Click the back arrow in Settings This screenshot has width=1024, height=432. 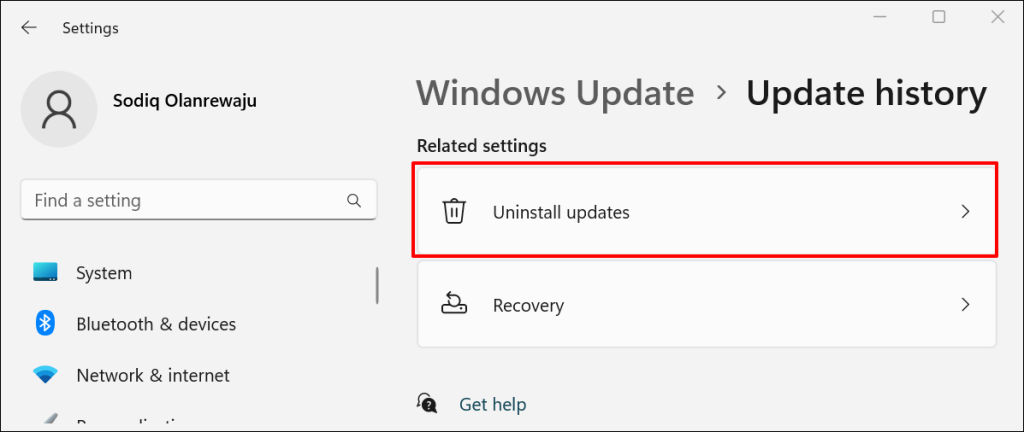pos(29,28)
